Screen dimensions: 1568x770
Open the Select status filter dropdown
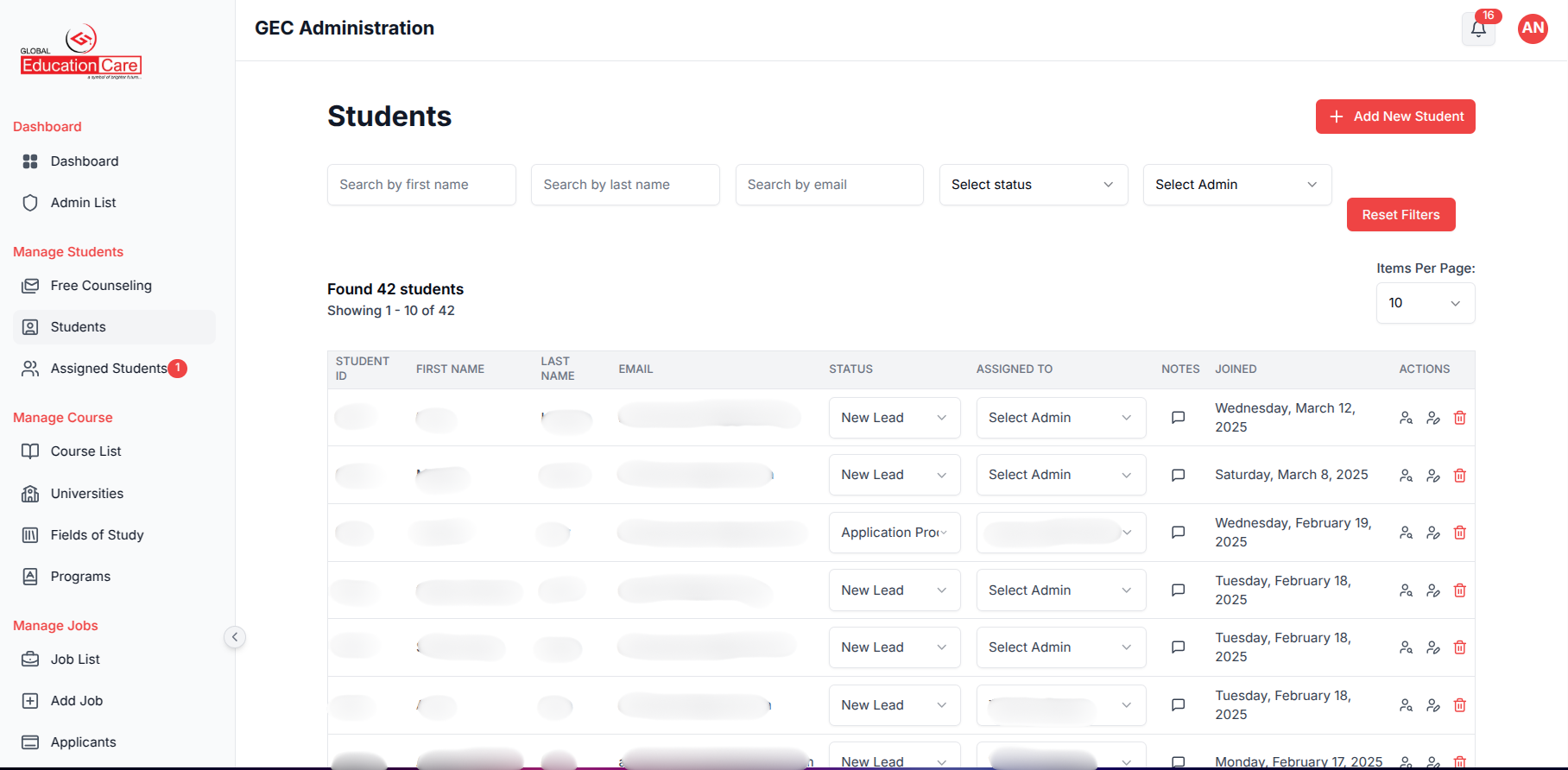click(x=1033, y=185)
